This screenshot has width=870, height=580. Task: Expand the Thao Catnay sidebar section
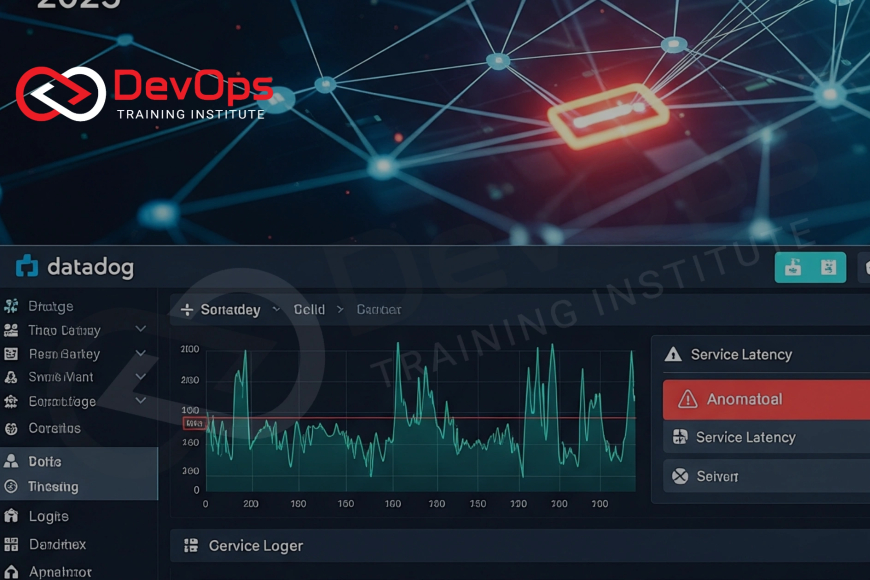[141, 329]
